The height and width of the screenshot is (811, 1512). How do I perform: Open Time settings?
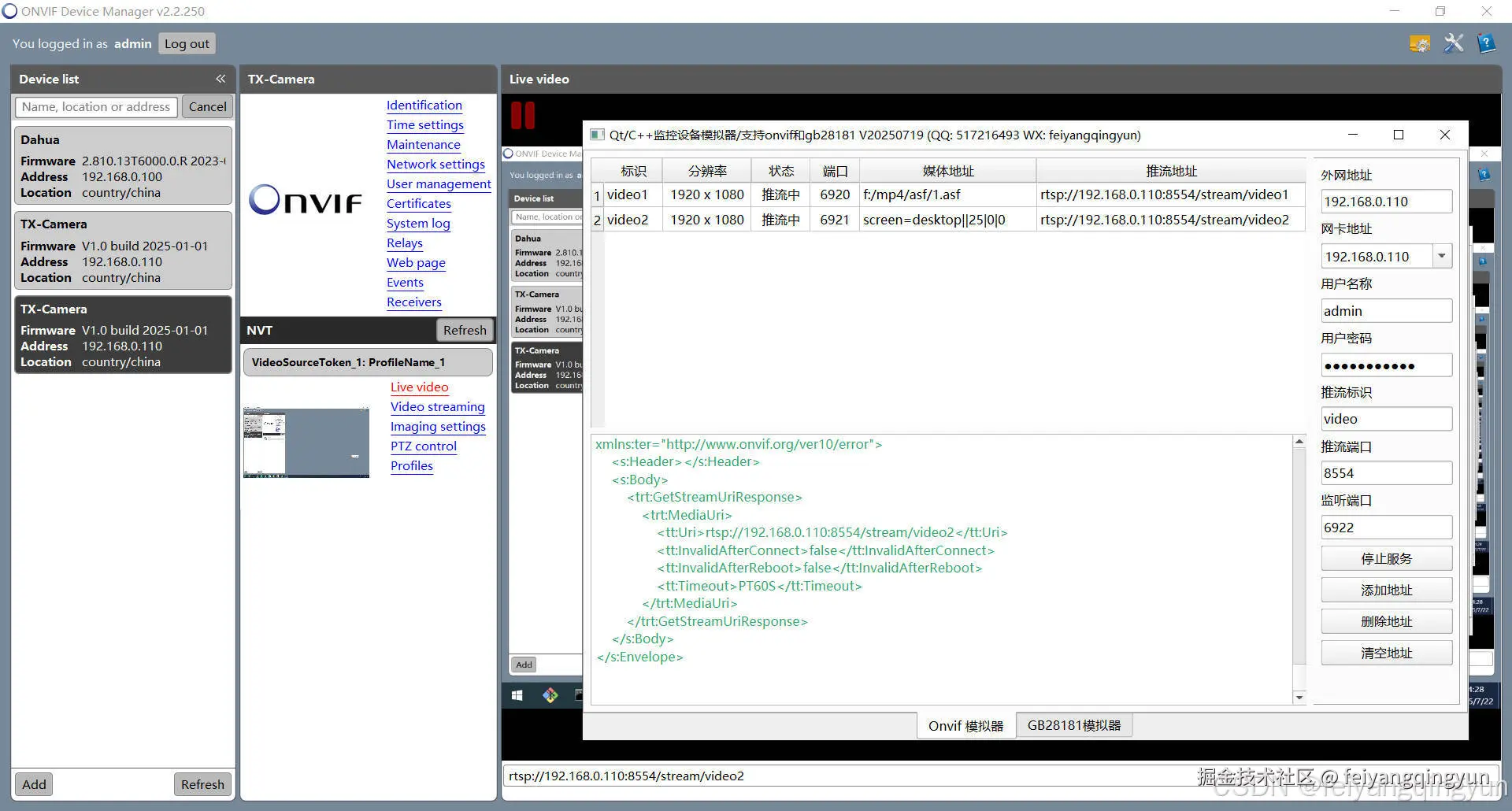click(x=425, y=125)
